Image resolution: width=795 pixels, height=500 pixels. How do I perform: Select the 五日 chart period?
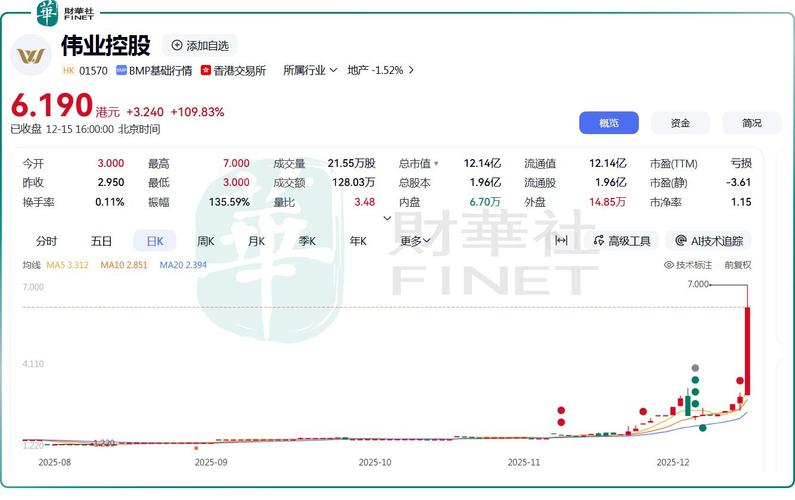click(101, 241)
